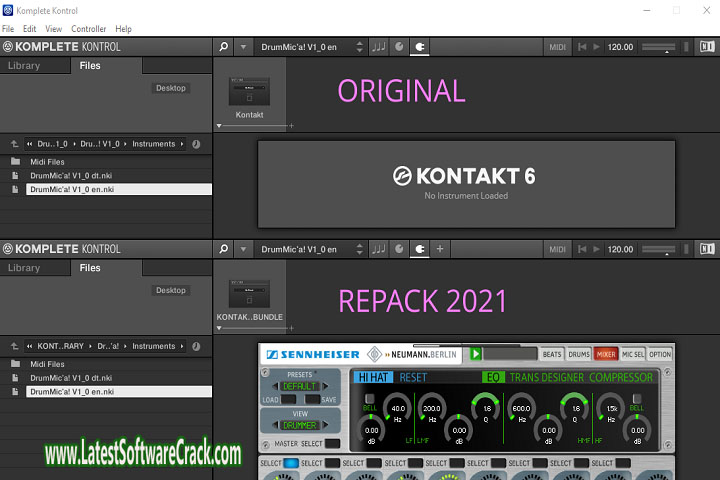Toggle MIDI in the REPACK 2021 instance header
The height and width of the screenshot is (480, 720).
[557, 249]
